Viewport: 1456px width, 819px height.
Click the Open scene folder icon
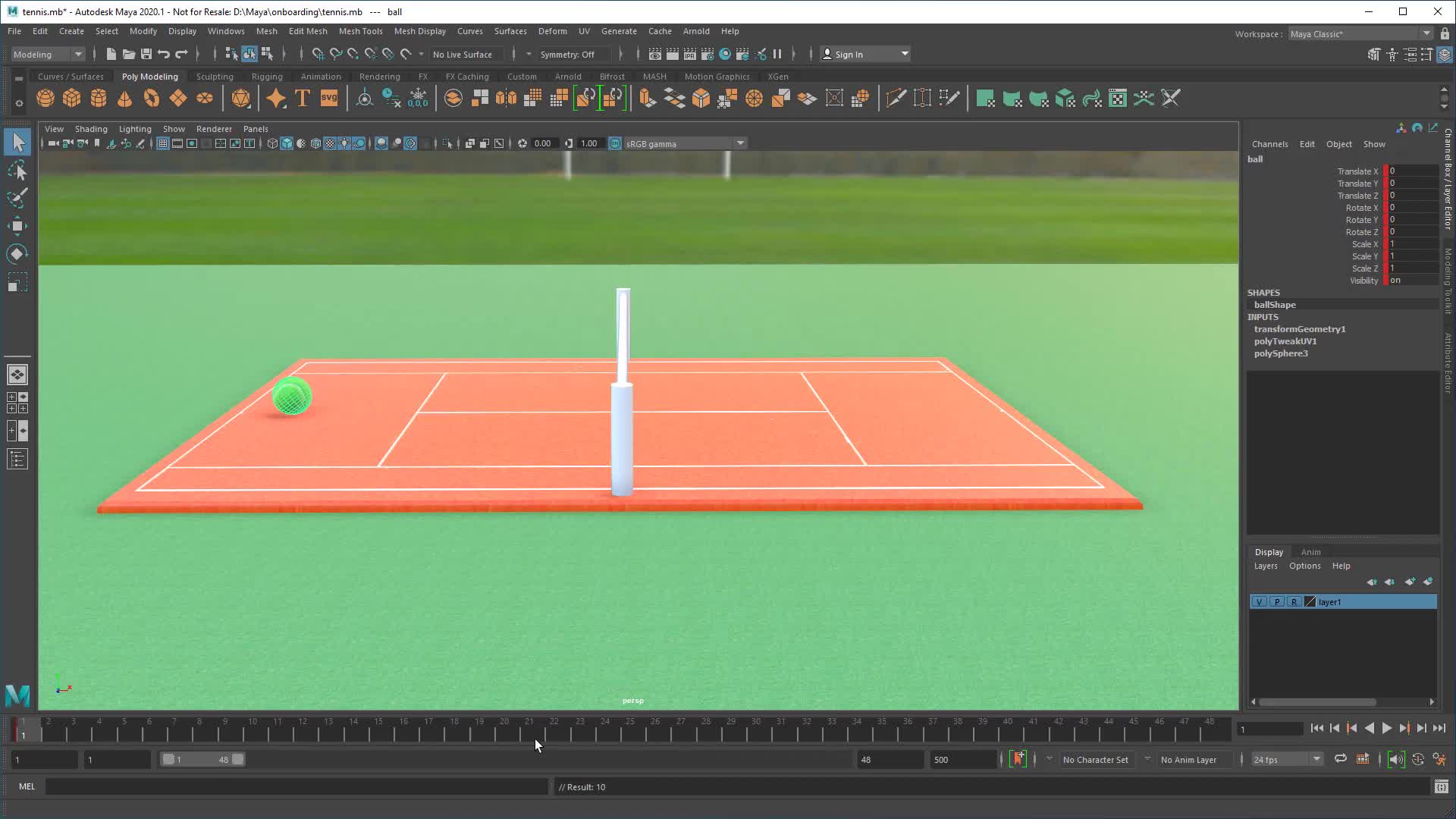click(x=128, y=54)
